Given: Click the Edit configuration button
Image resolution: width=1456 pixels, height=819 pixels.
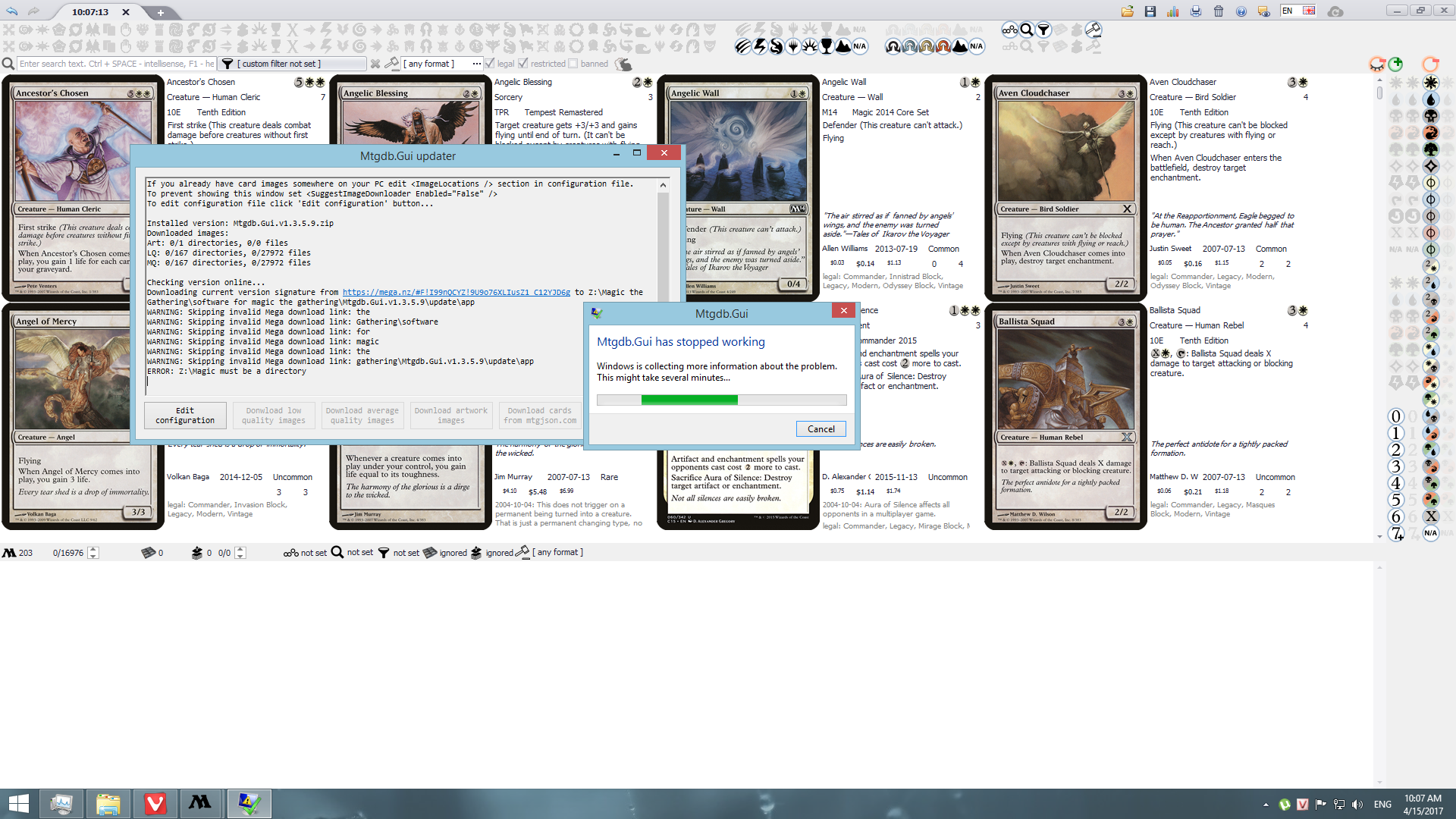Looking at the screenshot, I should (x=185, y=416).
